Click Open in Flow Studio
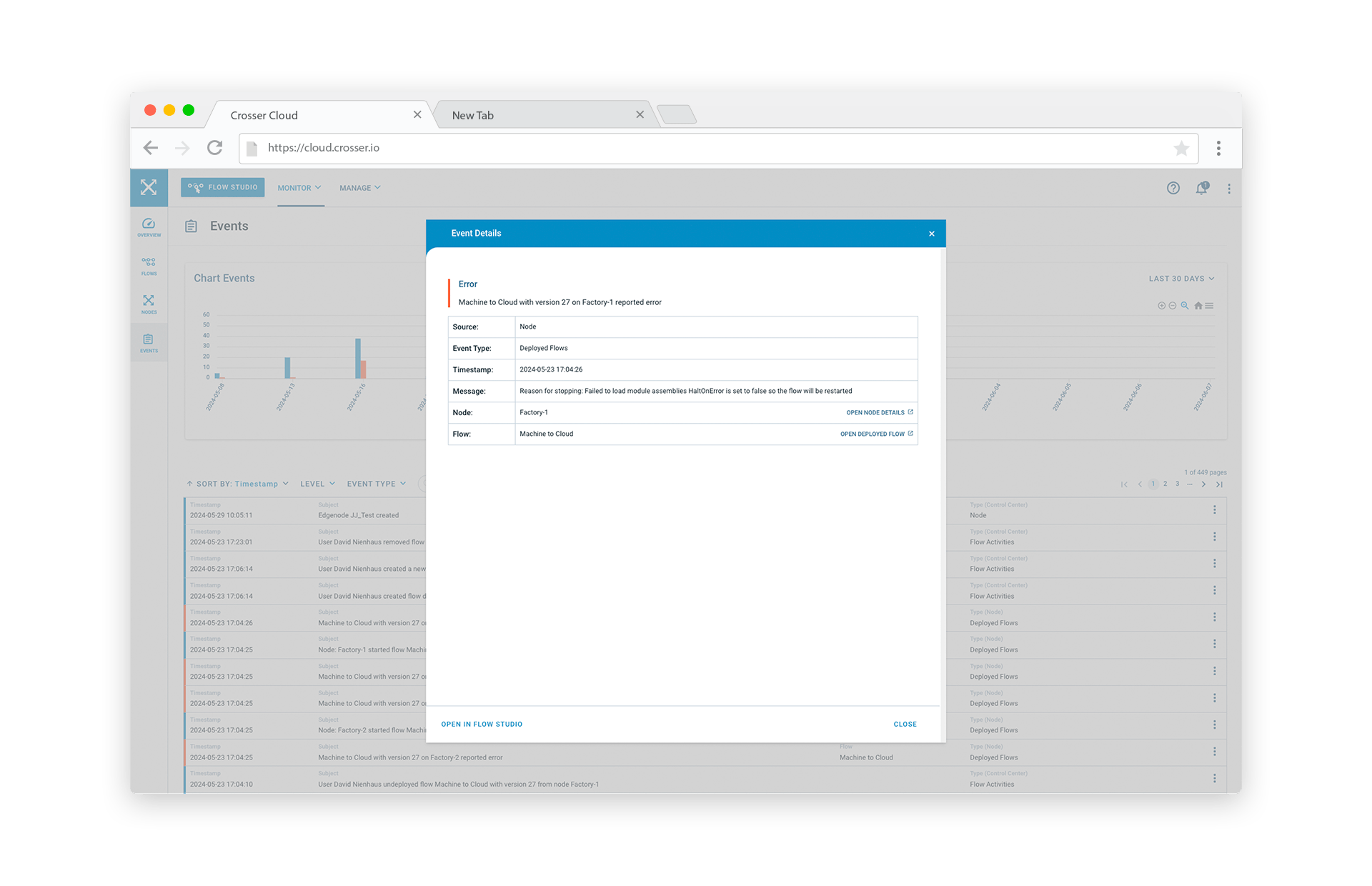 pyautogui.click(x=482, y=725)
